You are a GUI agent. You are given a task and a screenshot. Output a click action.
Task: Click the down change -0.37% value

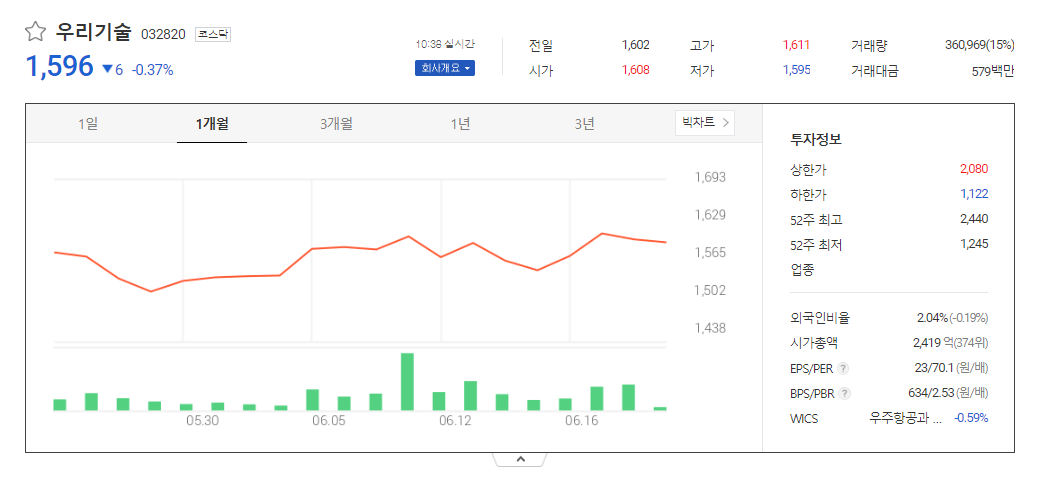(153, 69)
